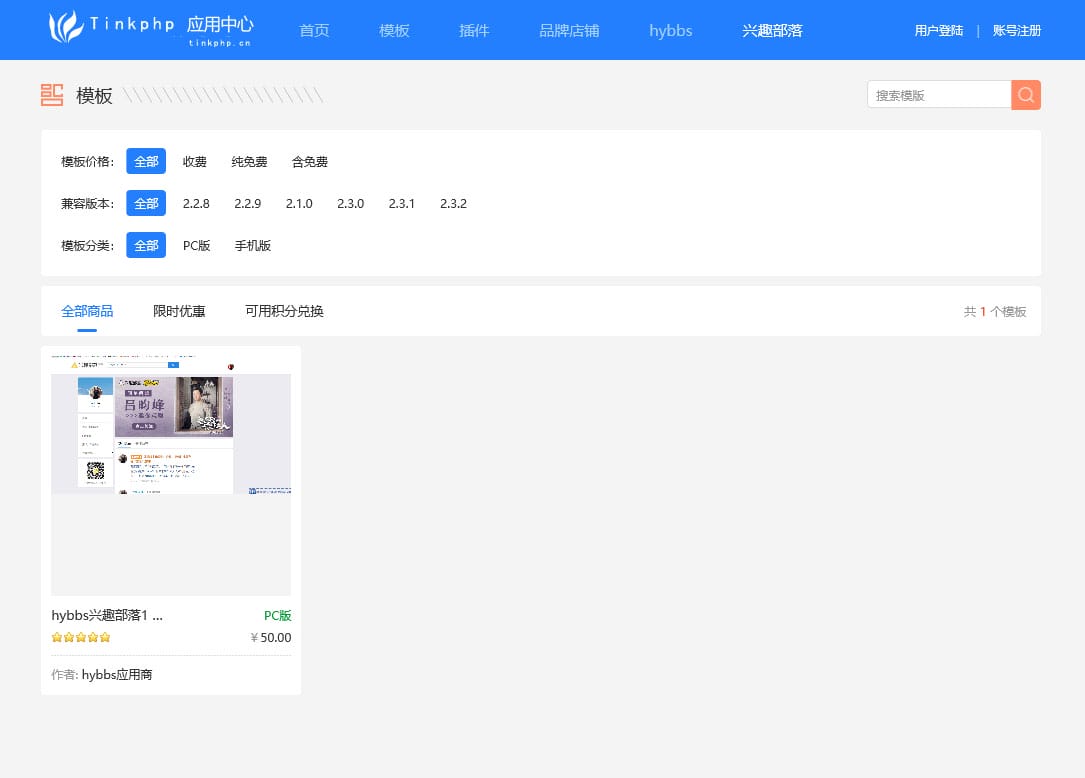Click the 账号注册 registration link
This screenshot has height=778, width=1085.
tap(1016, 30)
